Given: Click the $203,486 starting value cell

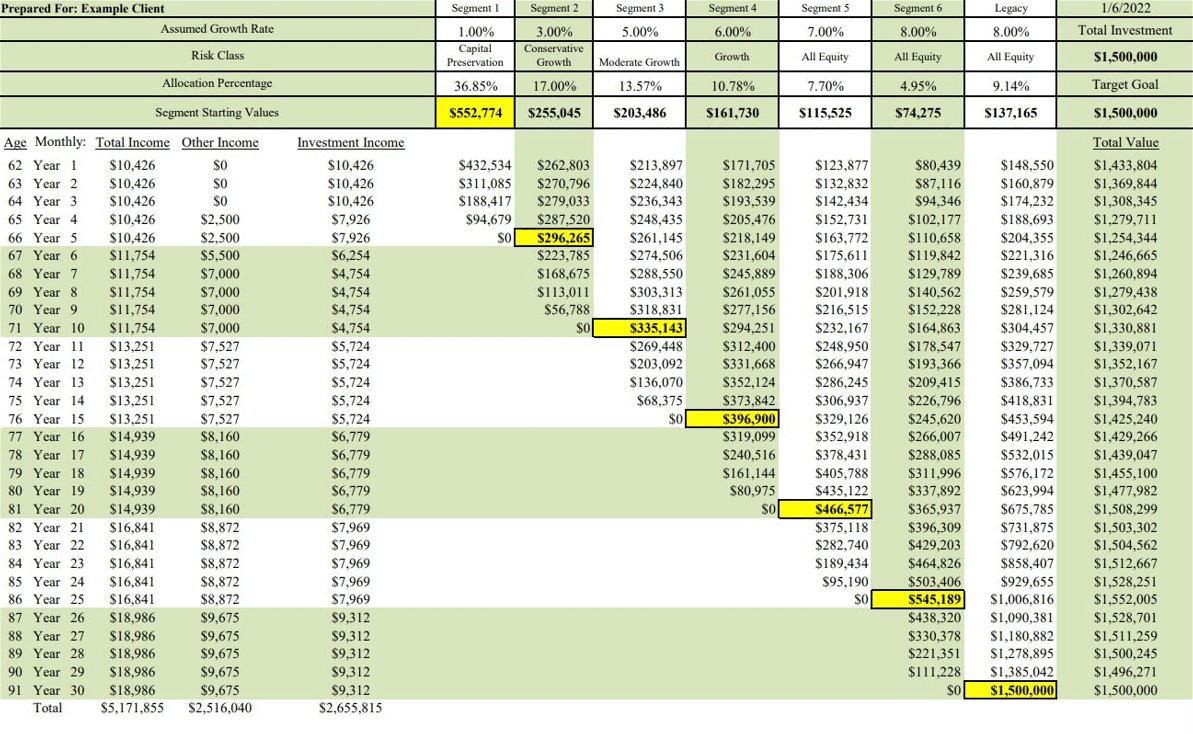Looking at the screenshot, I should tap(639, 113).
